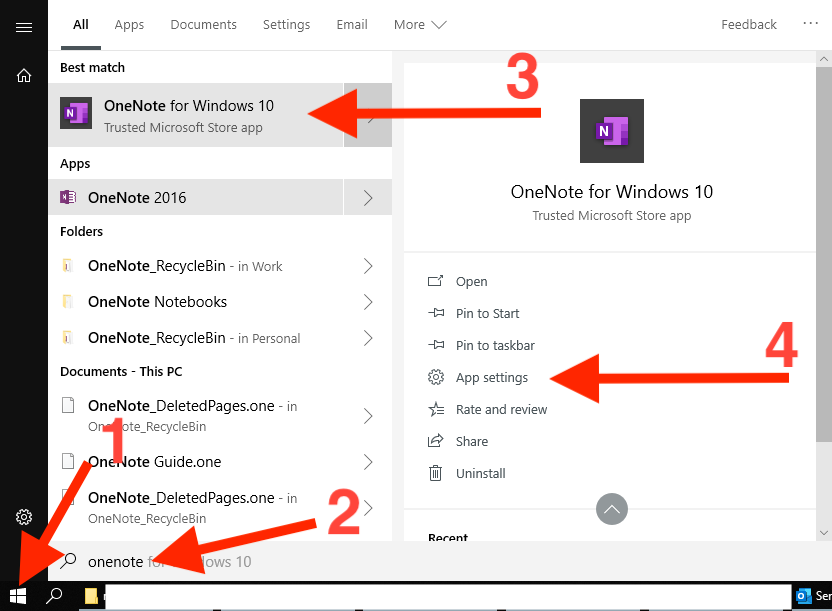Click the folder icon for OneNote_RecycleBin in Work
Viewport: 832px width, 611px height.
click(67, 265)
